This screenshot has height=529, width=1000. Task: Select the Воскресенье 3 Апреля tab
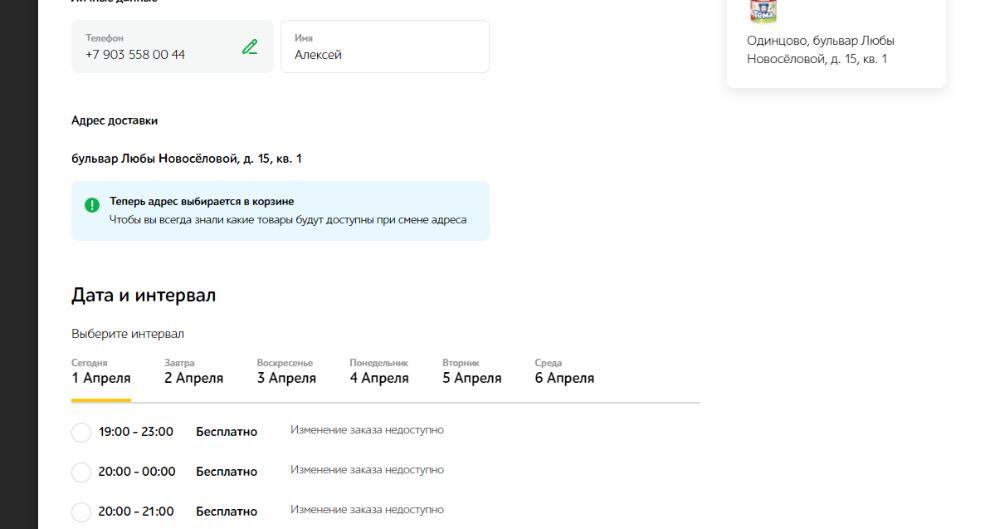(x=286, y=372)
